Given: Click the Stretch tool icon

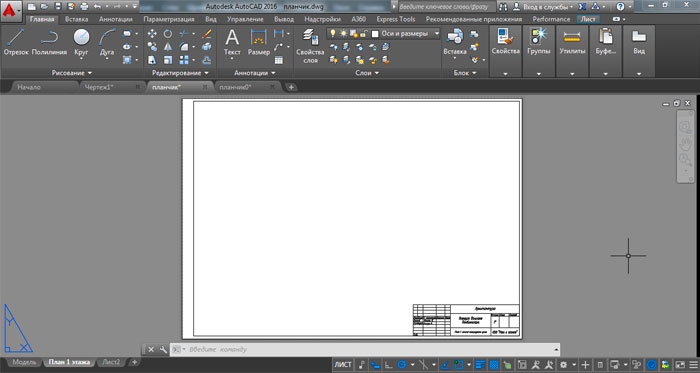Looking at the screenshot, I should tap(152, 60).
